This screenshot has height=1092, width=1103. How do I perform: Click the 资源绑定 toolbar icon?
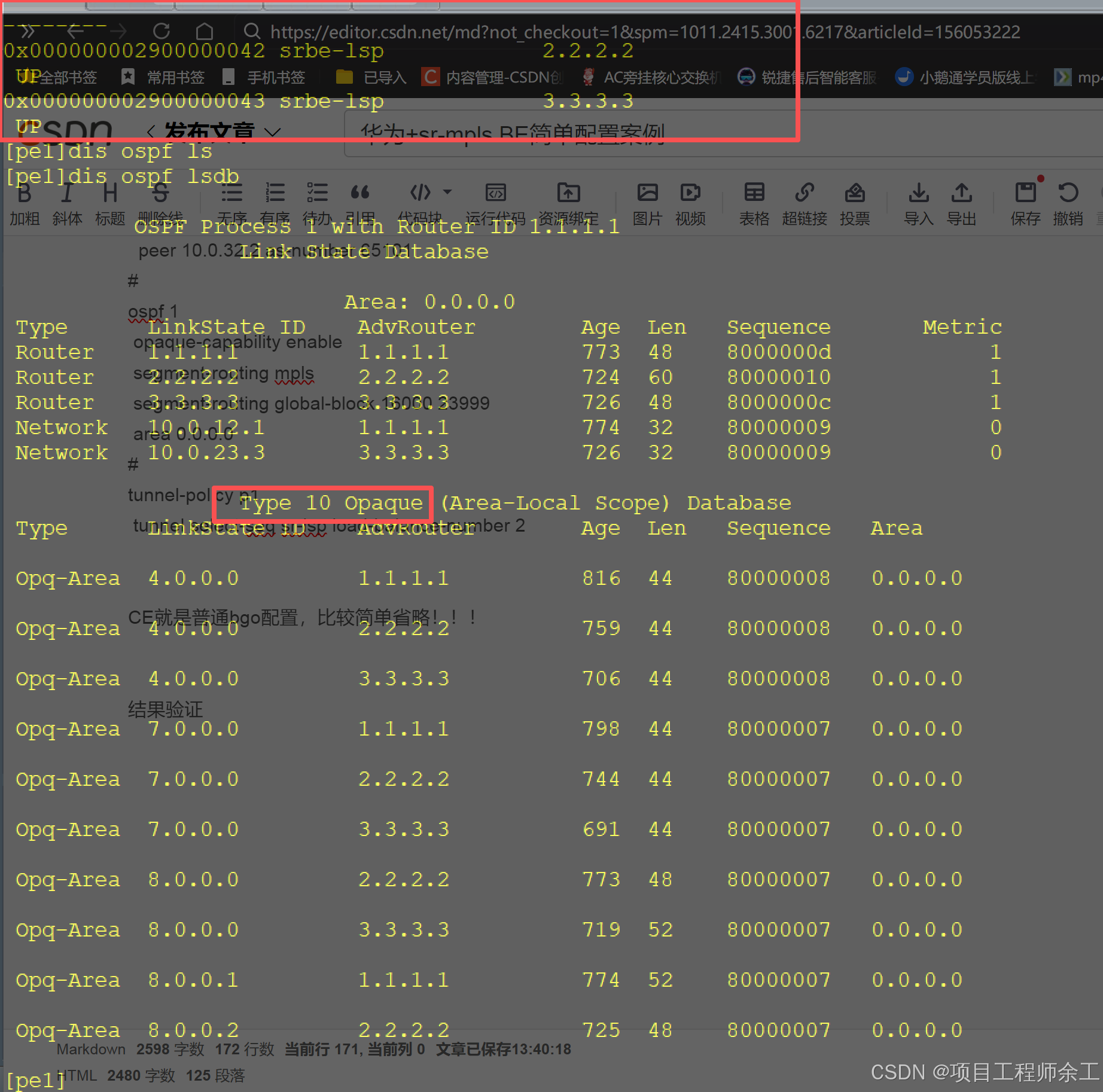(x=568, y=203)
